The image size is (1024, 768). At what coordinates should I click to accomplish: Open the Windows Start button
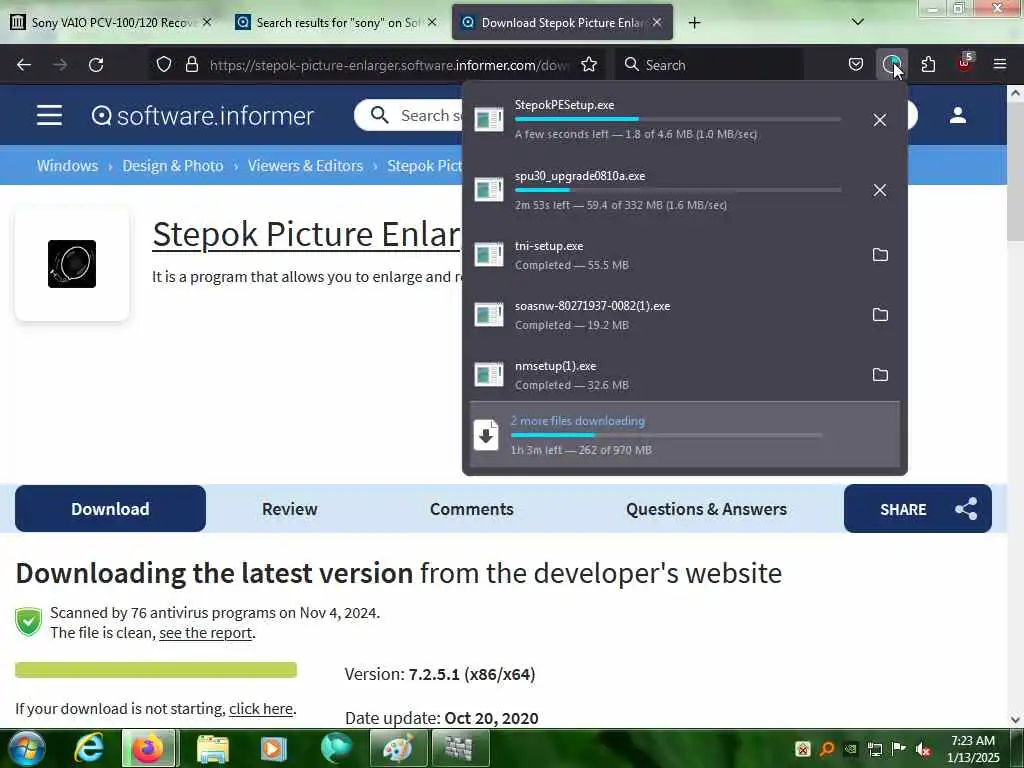coord(26,748)
